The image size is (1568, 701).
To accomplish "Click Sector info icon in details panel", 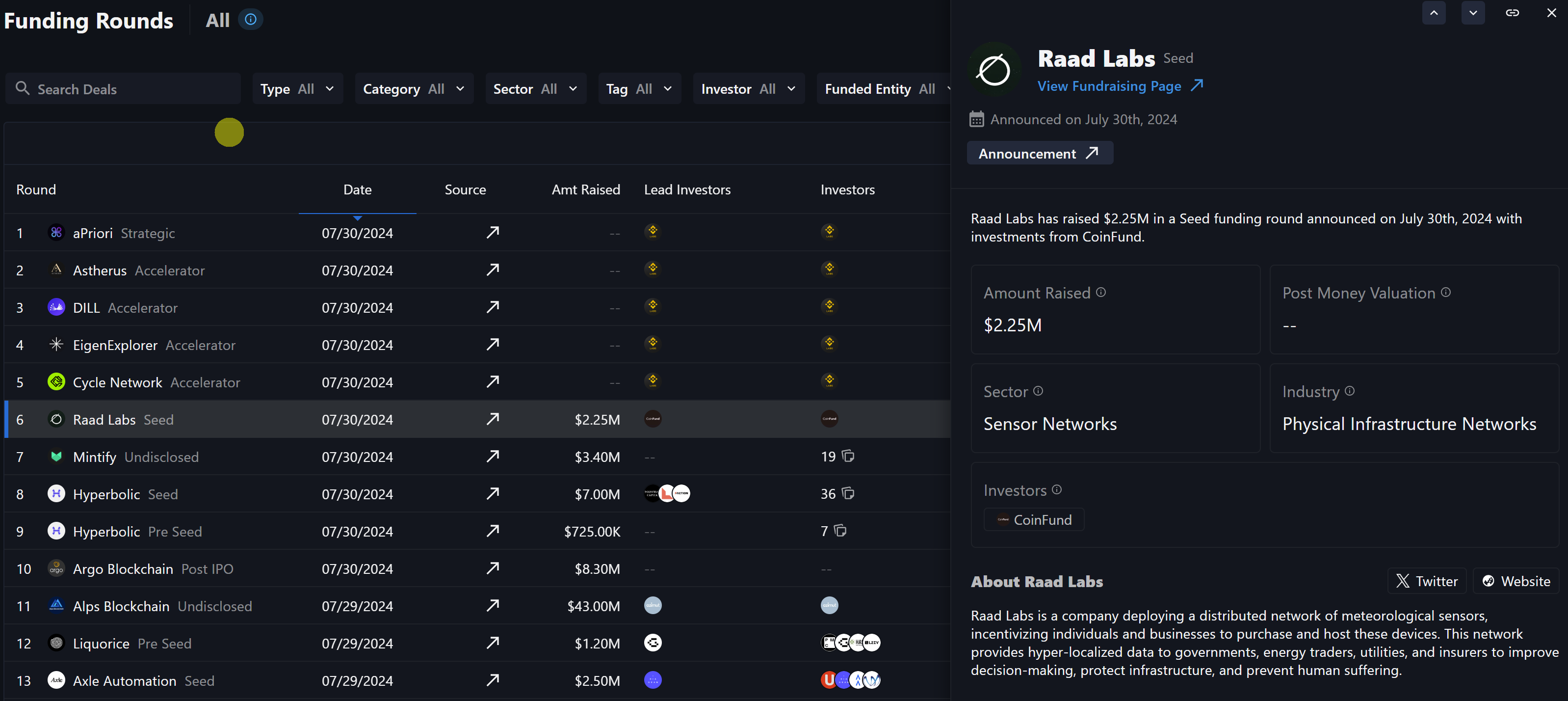I will point(1038,391).
